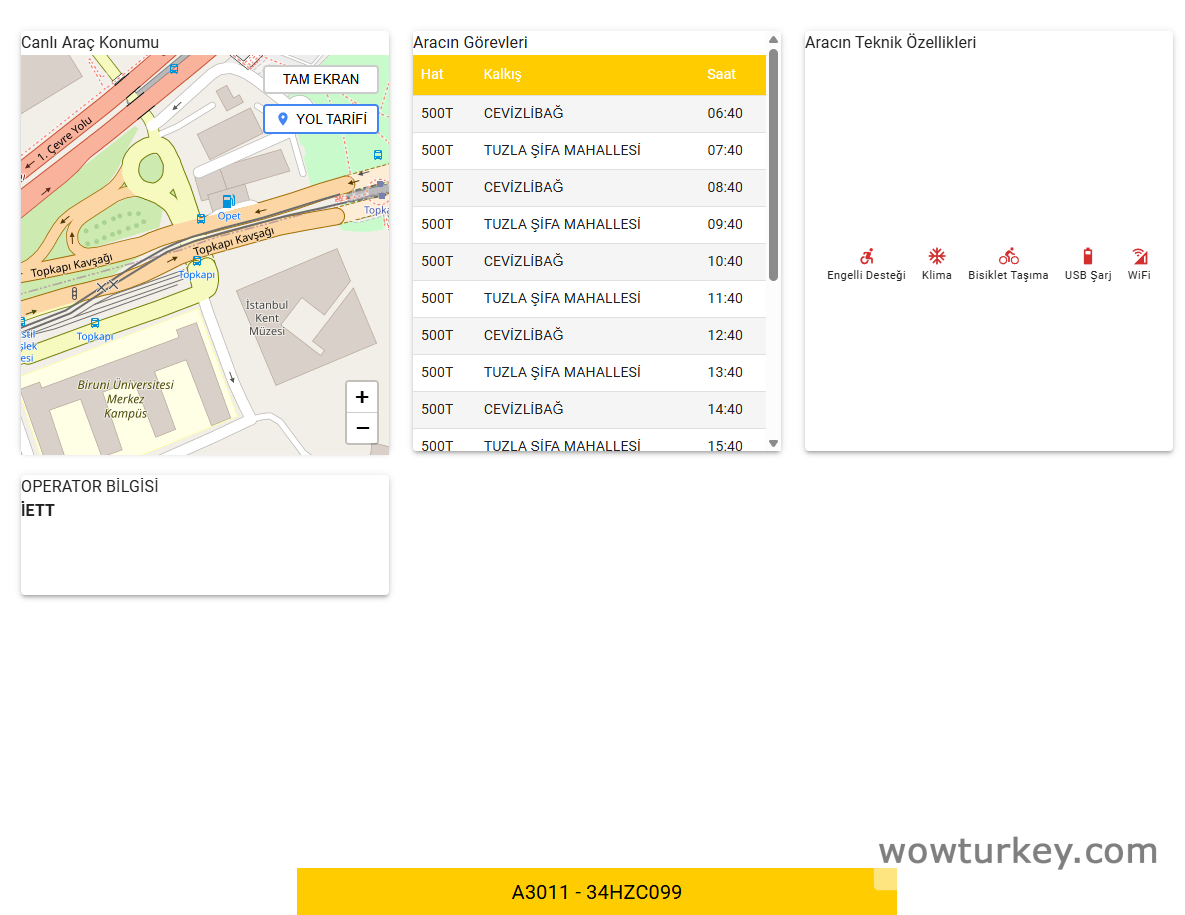Click the bus stop icon above Topkapı label
The image size is (1185, 915).
pos(95,322)
